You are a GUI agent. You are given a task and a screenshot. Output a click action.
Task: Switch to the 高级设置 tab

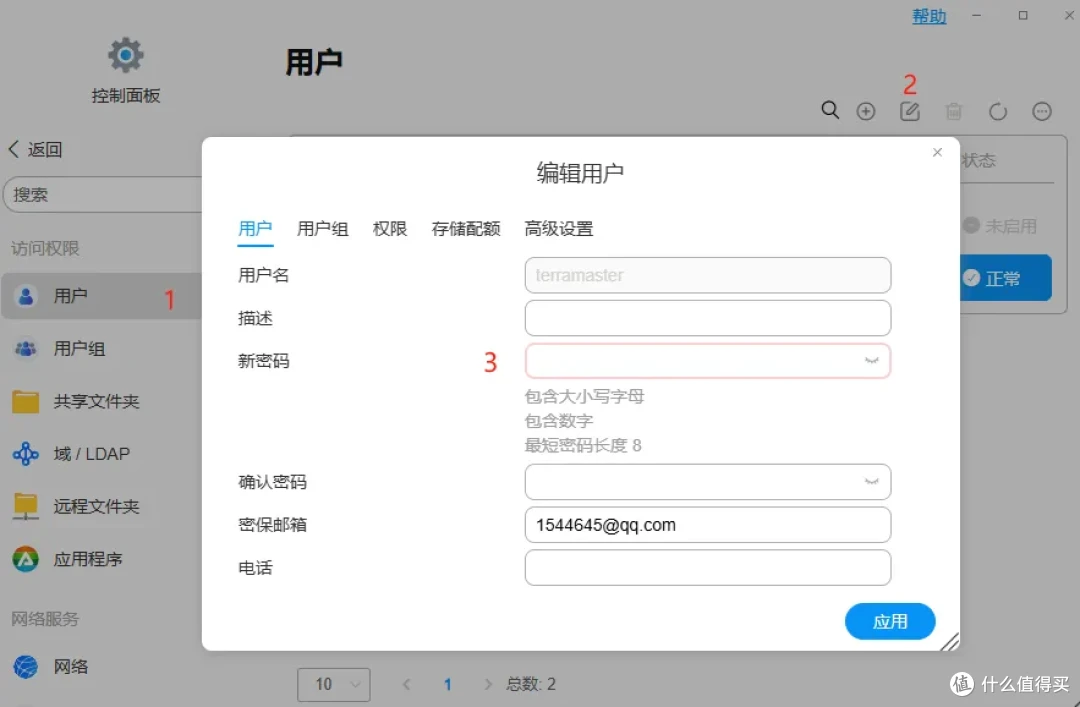(x=559, y=229)
